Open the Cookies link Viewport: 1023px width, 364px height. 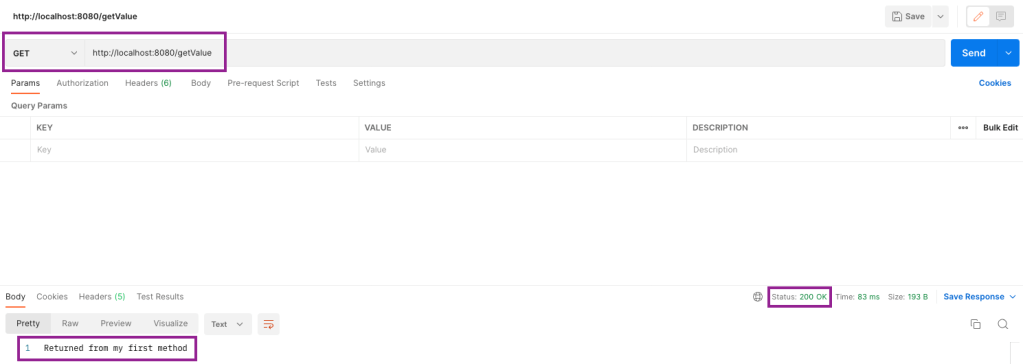(995, 83)
